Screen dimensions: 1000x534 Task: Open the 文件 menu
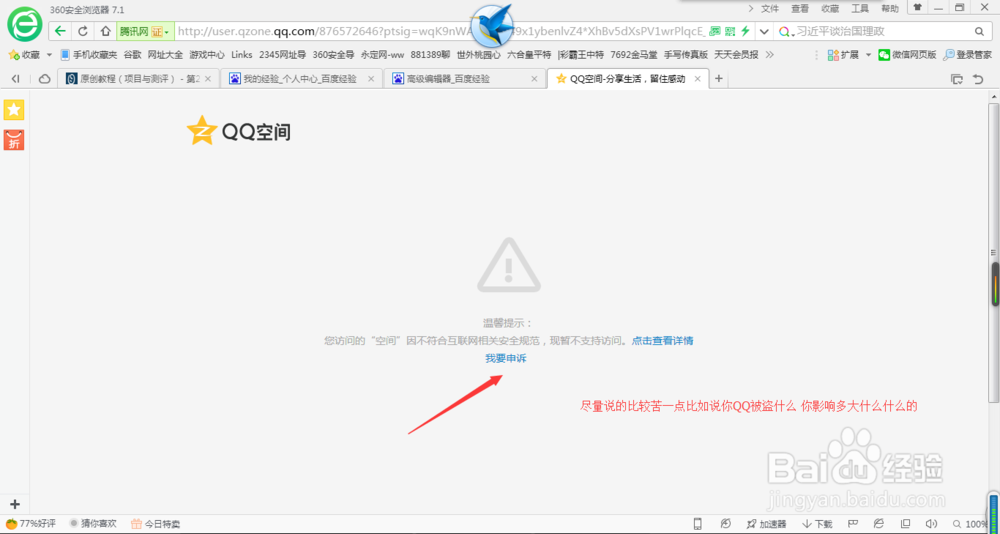pos(770,8)
